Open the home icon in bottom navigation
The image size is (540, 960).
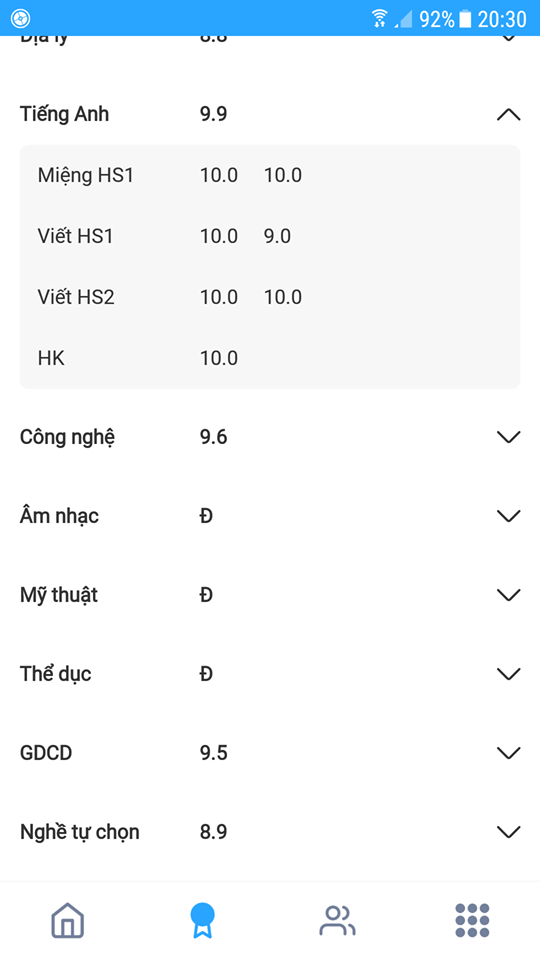point(67,920)
